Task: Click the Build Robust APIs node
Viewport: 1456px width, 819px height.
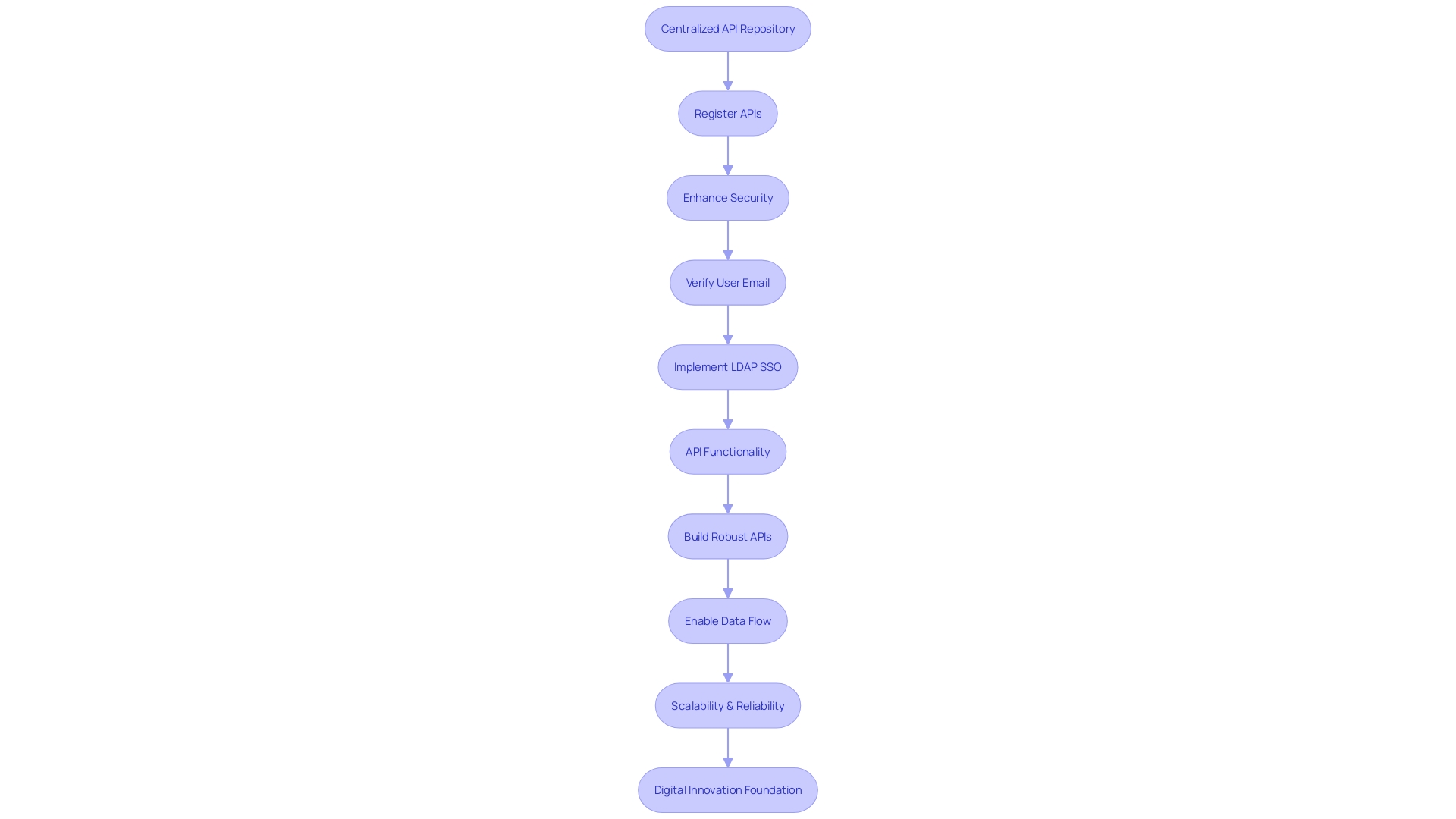Action: pyautogui.click(x=728, y=536)
